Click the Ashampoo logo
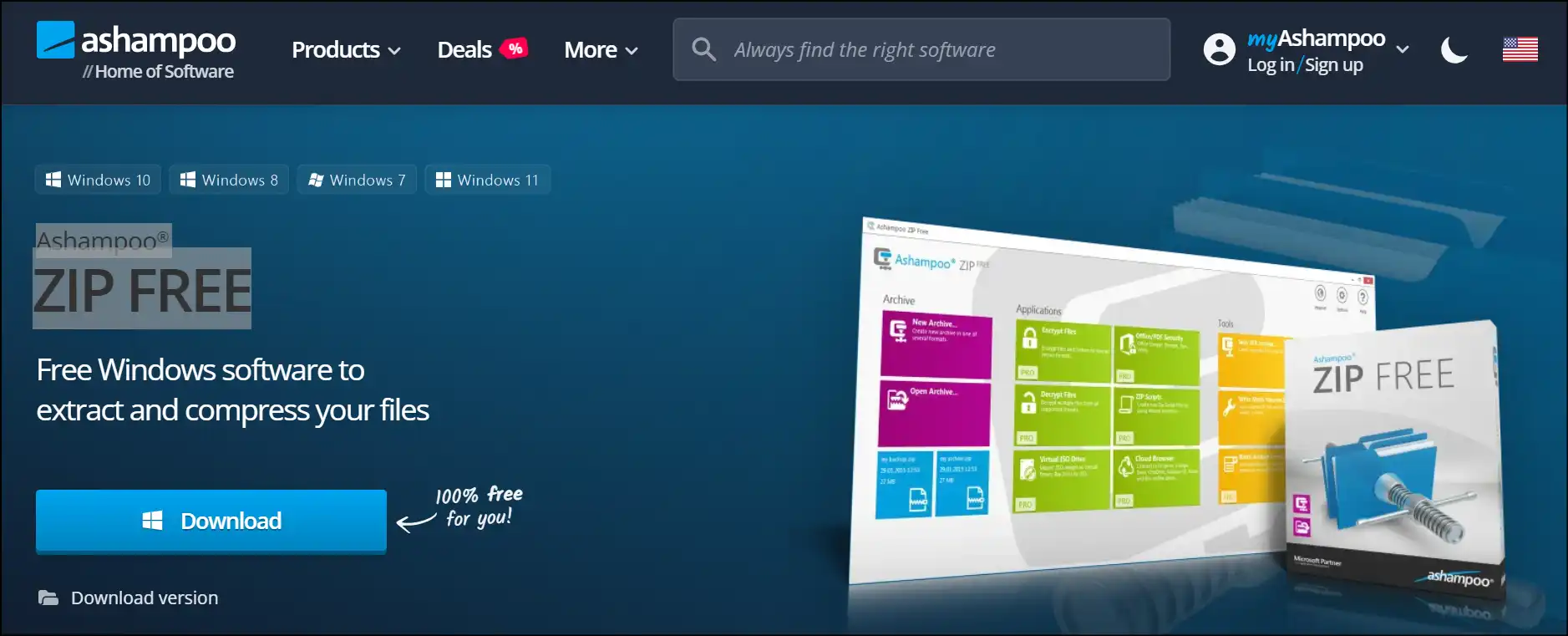Screen dimensions: 1568x636 tap(136, 50)
